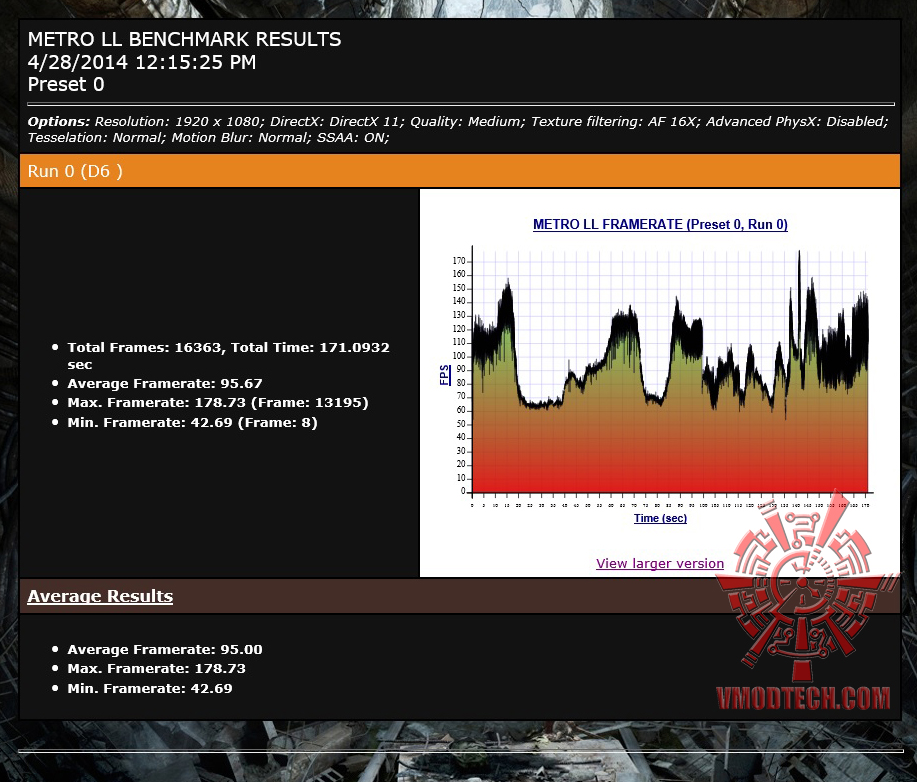Click the METRO LL FRAMERATE chart title
Image resolution: width=917 pixels, height=782 pixels.
[x=660, y=225]
